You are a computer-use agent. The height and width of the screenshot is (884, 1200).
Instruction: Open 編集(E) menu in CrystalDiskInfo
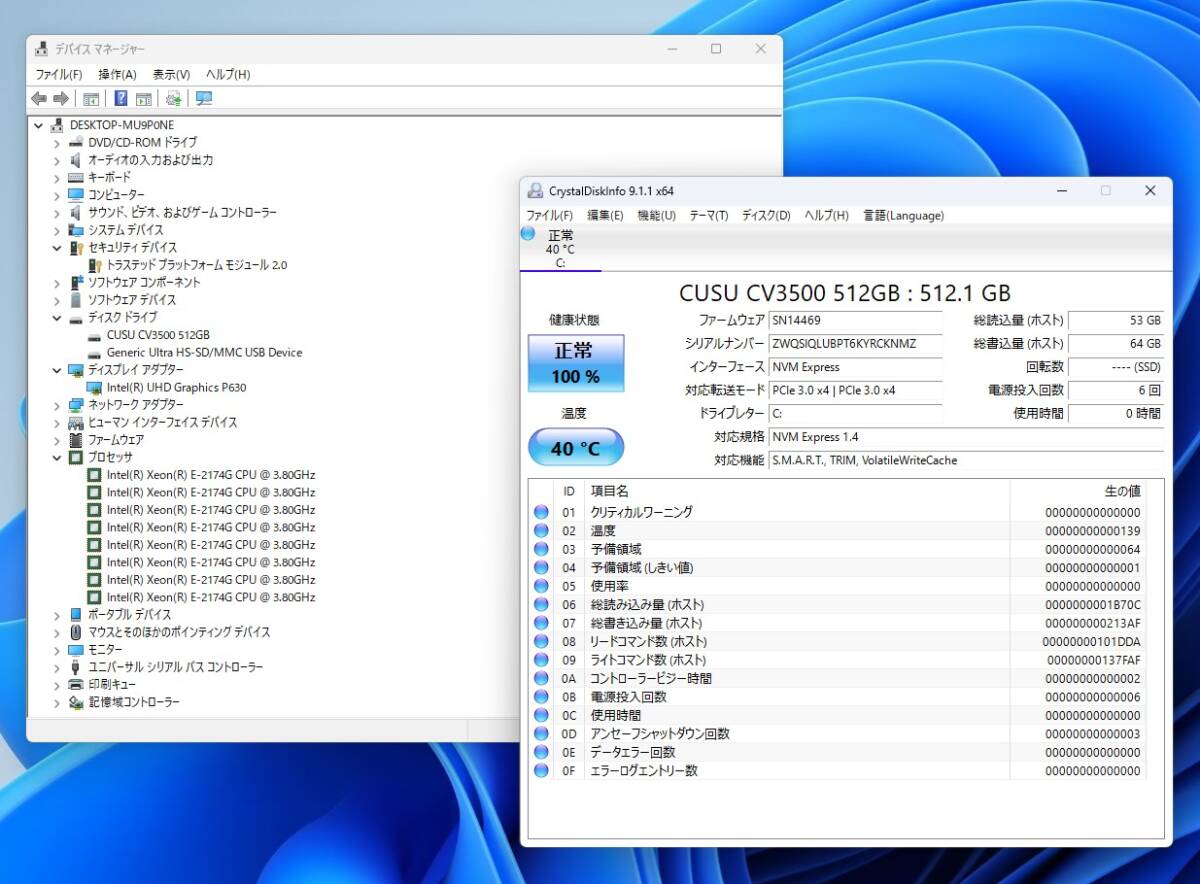pyautogui.click(x=605, y=215)
